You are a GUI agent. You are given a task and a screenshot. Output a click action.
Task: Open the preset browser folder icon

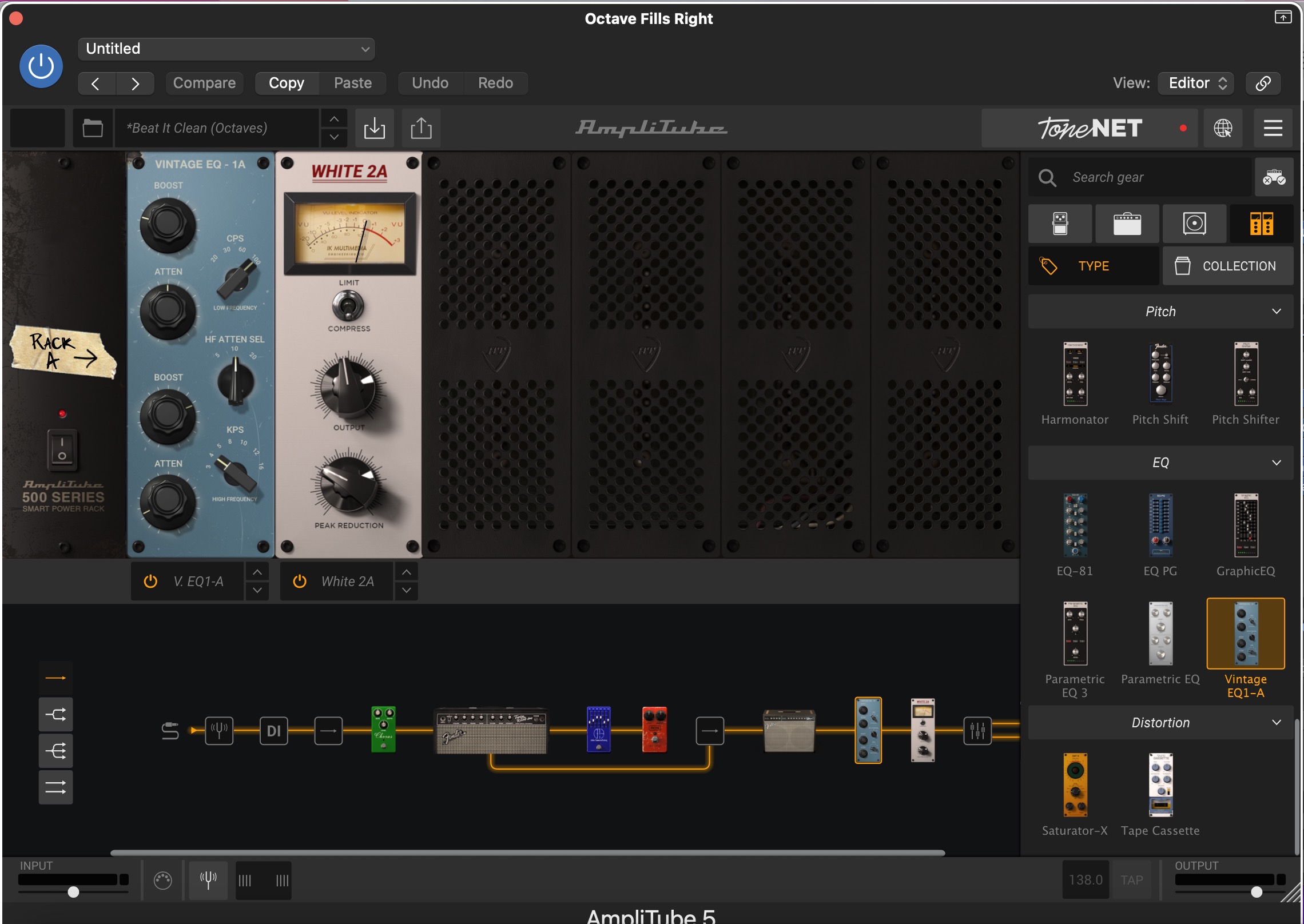(x=93, y=128)
